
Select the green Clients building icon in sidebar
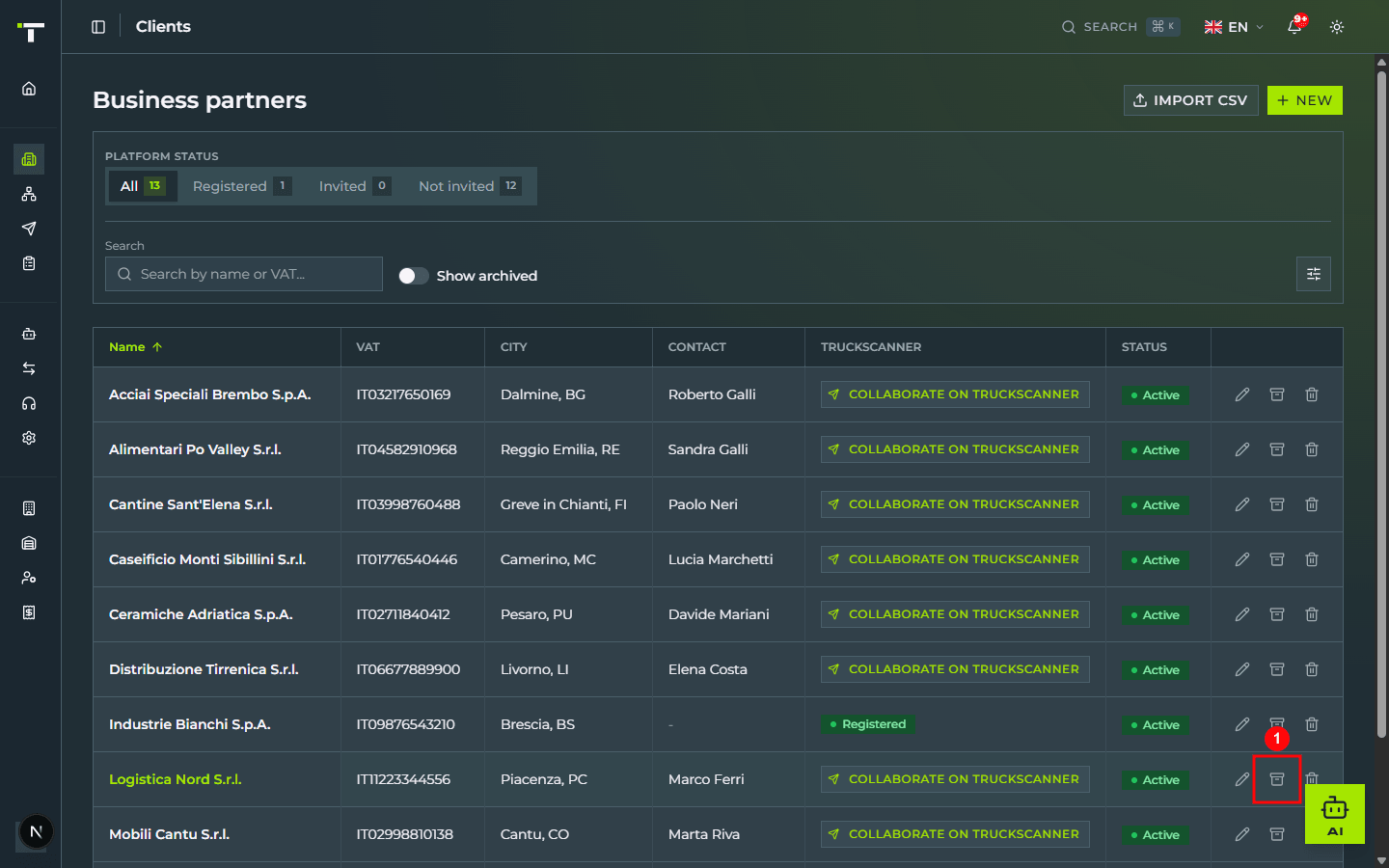(x=29, y=159)
